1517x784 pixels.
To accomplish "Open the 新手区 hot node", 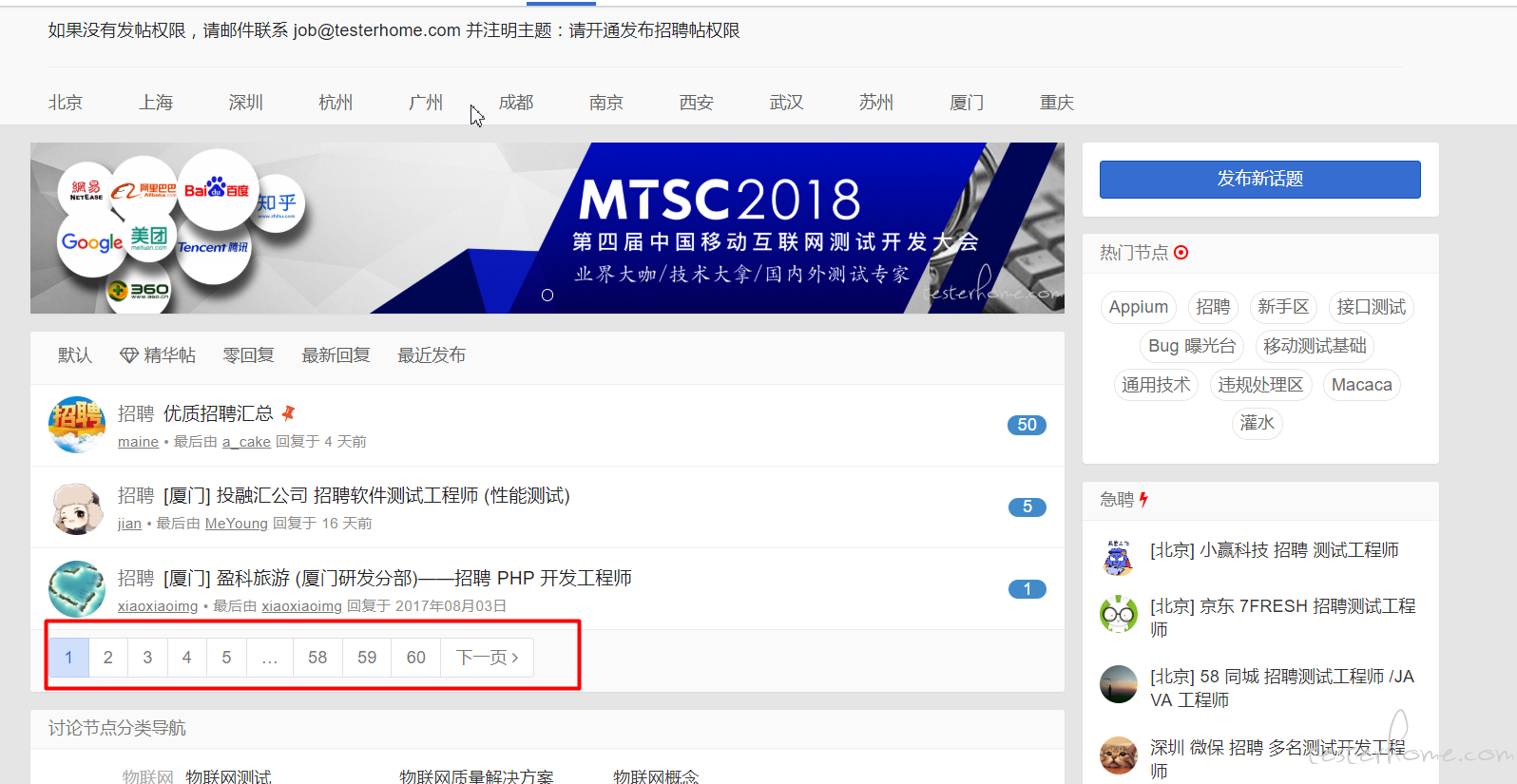I will pyautogui.click(x=1283, y=307).
